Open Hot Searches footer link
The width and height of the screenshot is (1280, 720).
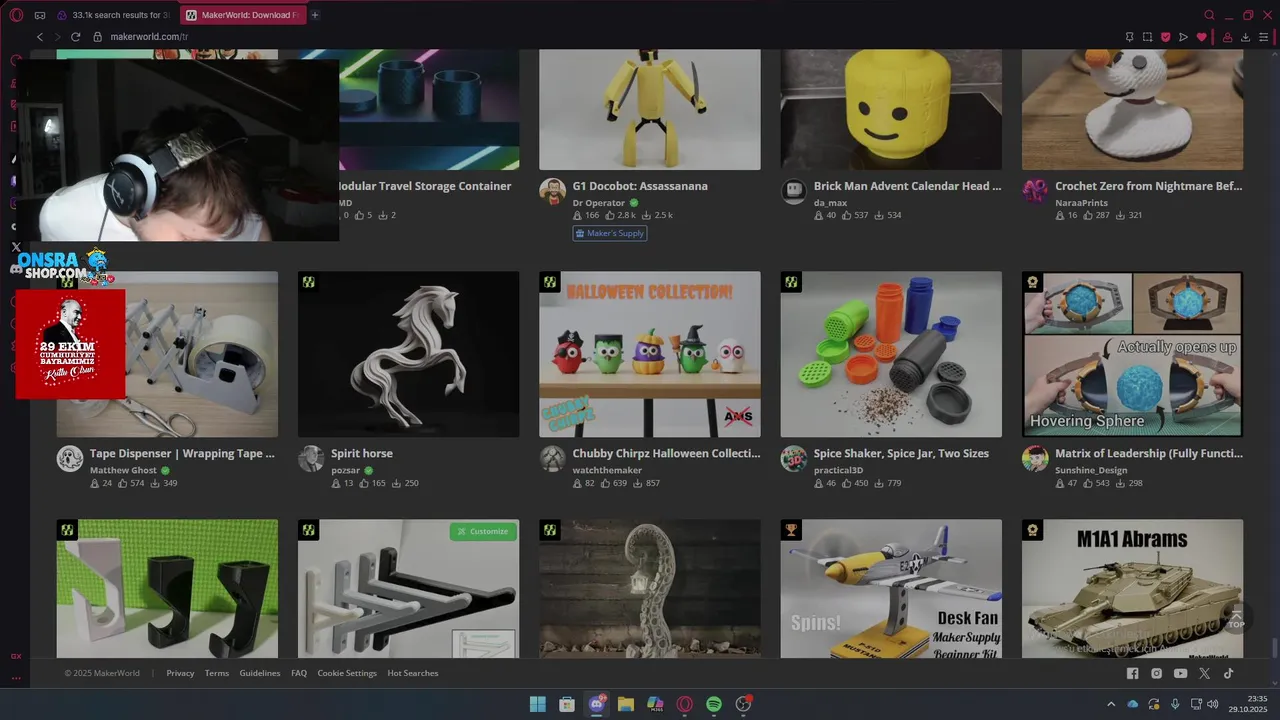point(413,673)
